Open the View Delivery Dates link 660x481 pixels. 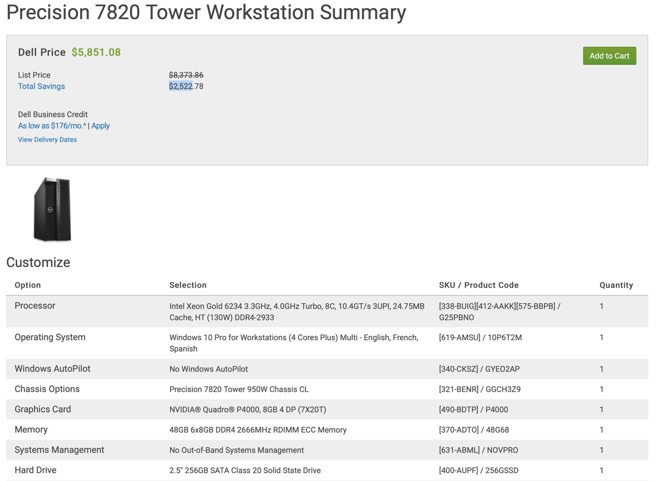[47, 140]
